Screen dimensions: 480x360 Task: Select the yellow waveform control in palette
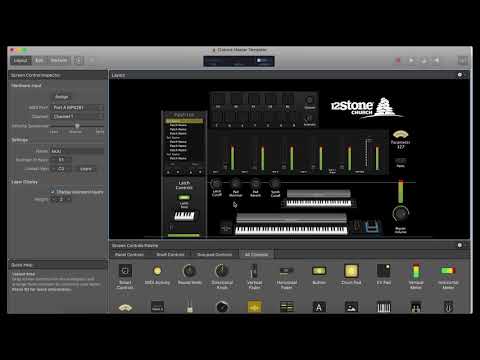(255, 307)
